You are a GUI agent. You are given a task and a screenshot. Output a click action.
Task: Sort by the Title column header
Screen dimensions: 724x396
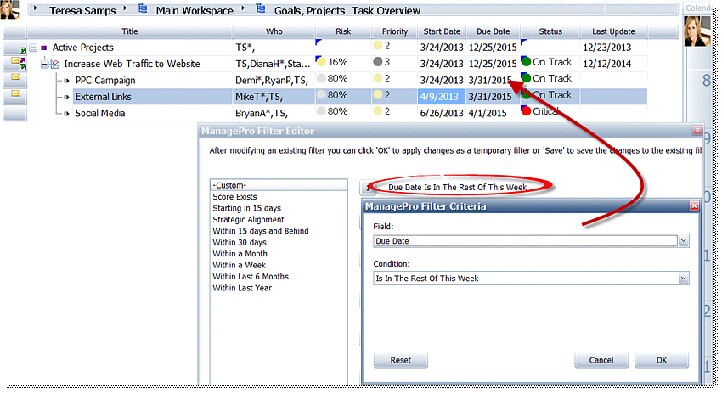tap(129, 31)
